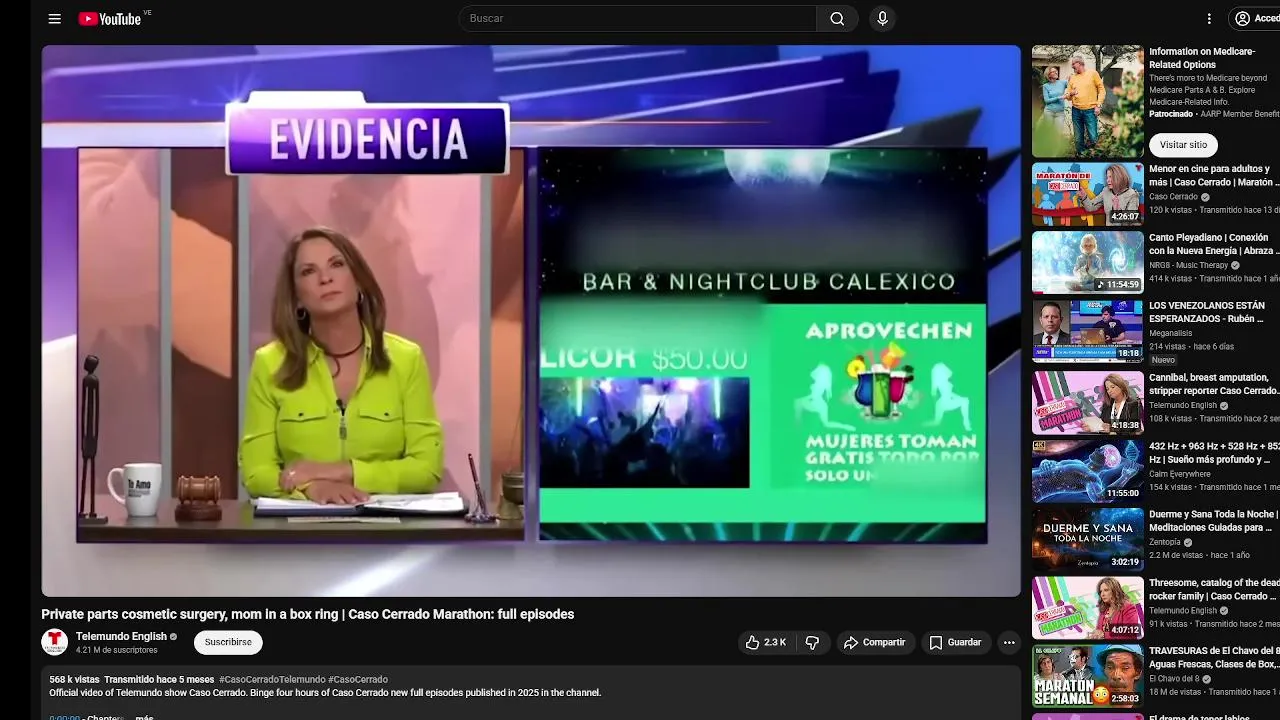Viewport: 1280px width, 720px height.
Task: Open 'Menor en cine para adultos' video thumbnail
Action: 1087,194
